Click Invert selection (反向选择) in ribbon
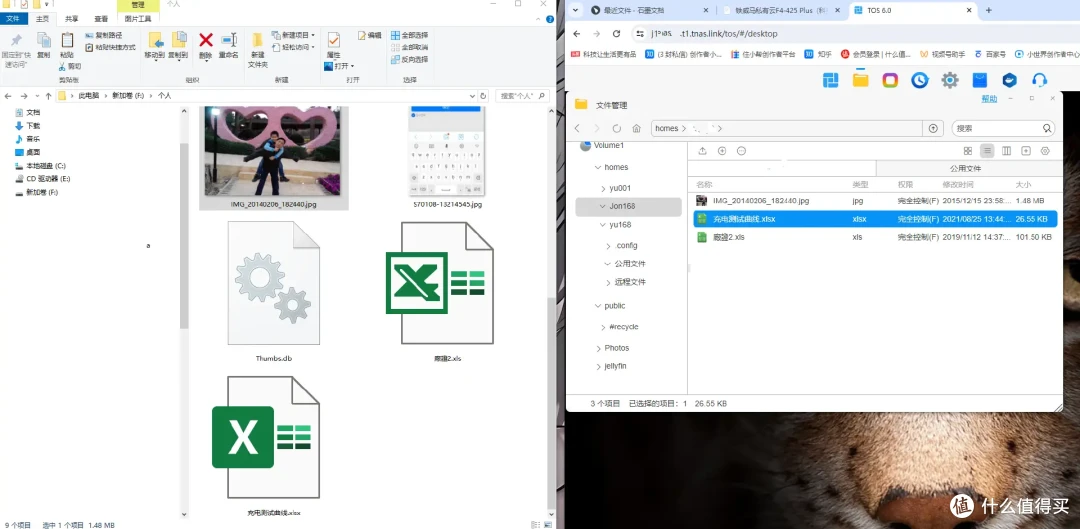This screenshot has height=529, width=1080. coord(409,59)
